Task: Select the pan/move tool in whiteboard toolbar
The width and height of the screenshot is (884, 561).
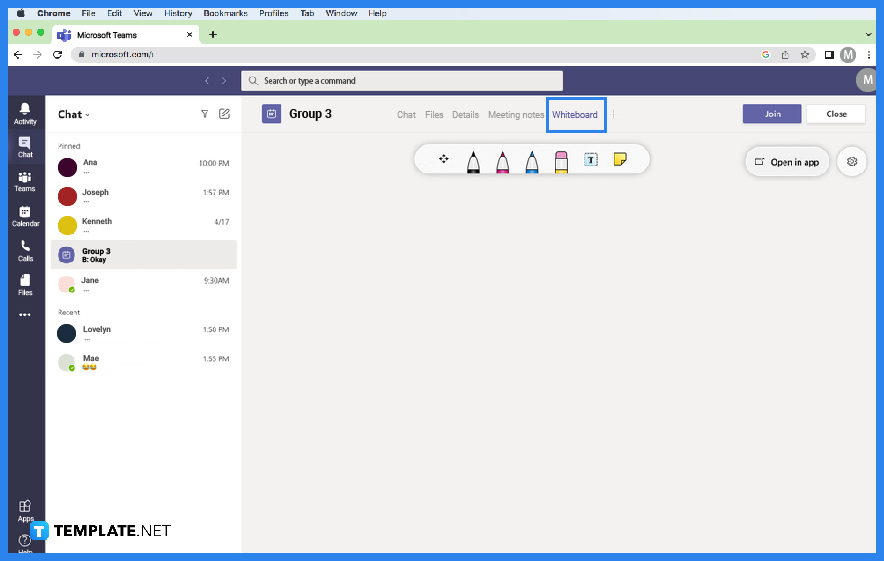Action: (x=444, y=159)
